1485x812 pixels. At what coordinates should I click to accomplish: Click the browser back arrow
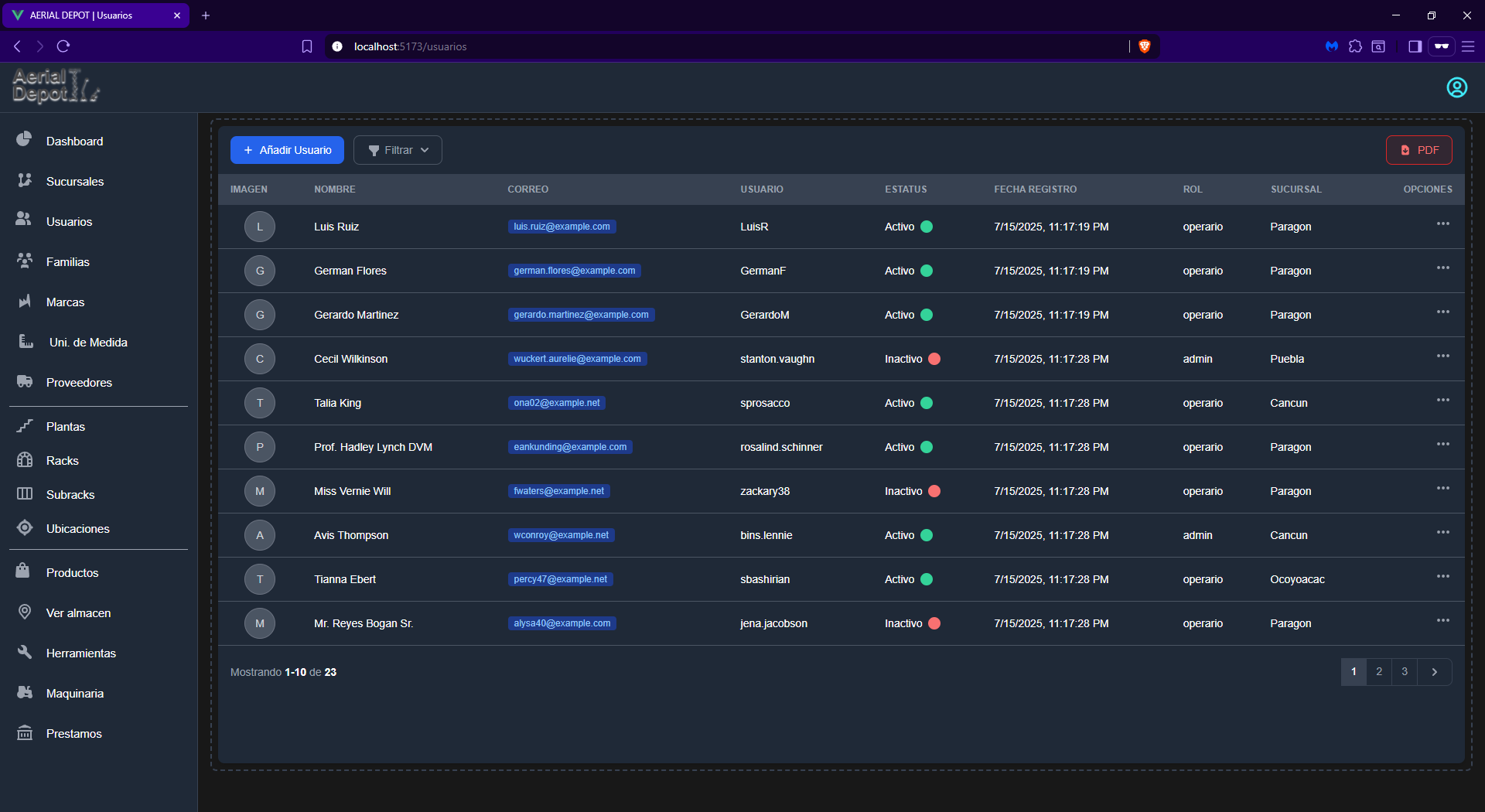tap(17, 46)
